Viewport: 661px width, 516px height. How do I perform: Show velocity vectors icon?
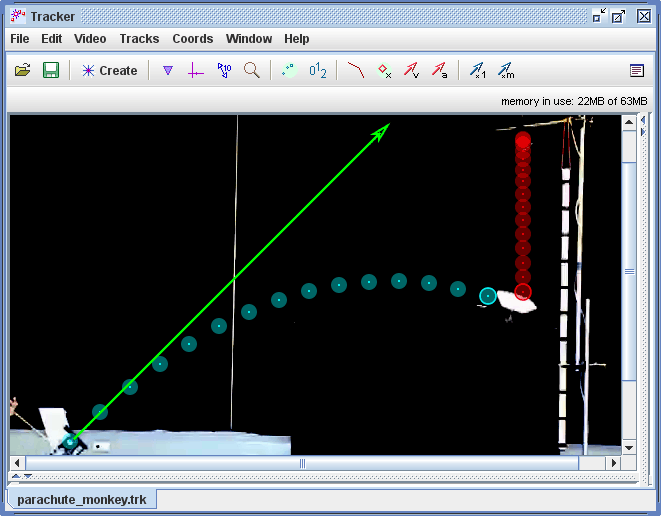pyautogui.click(x=411, y=71)
